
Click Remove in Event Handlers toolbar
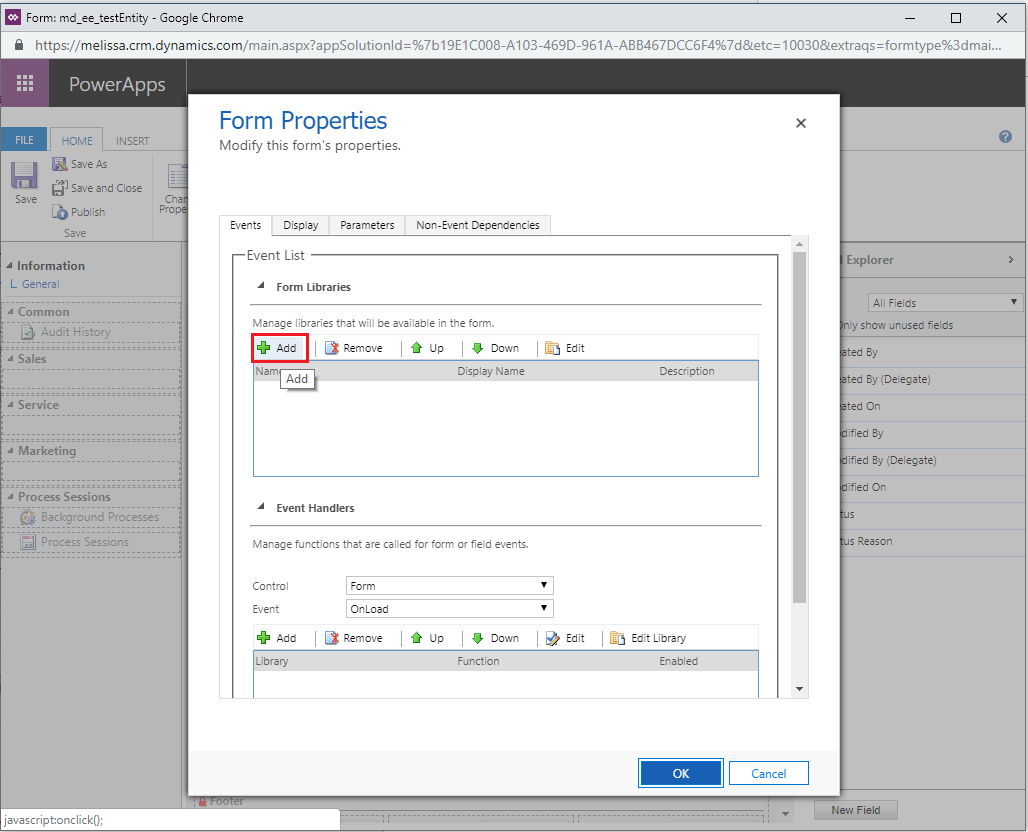(x=353, y=638)
